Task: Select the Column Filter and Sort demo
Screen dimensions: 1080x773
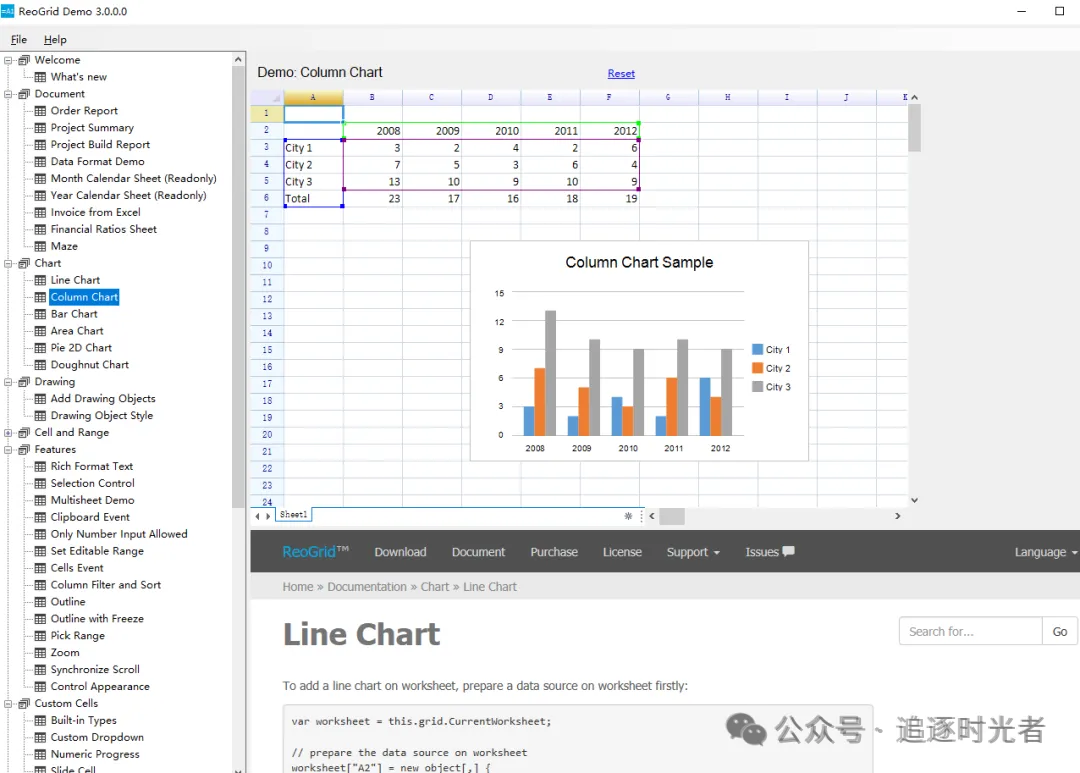Action: point(105,585)
